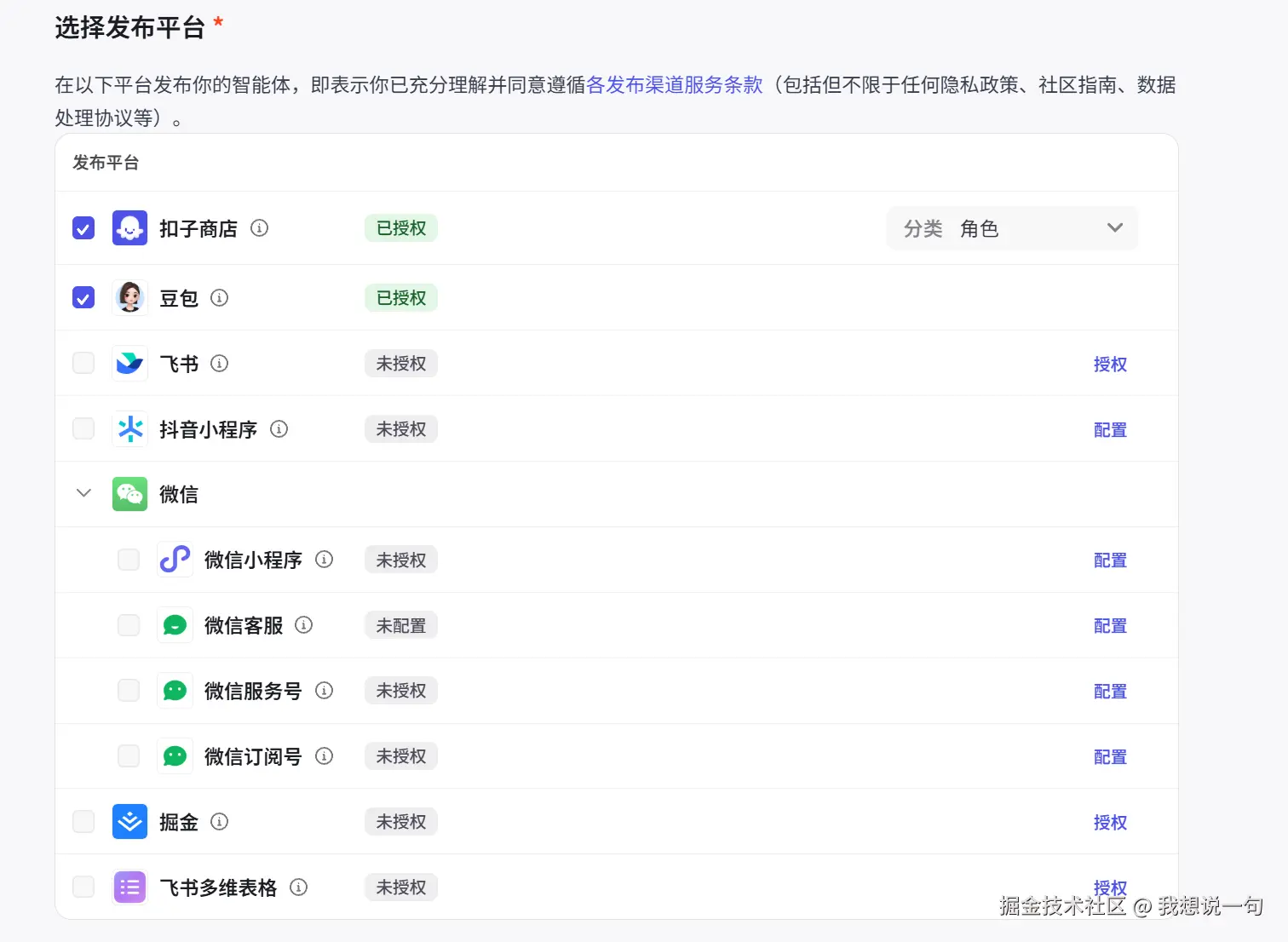The height and width of the screenshot is (942, 1288).
Task: Open info icon beside 微信服务号
Action: (324, 691)
